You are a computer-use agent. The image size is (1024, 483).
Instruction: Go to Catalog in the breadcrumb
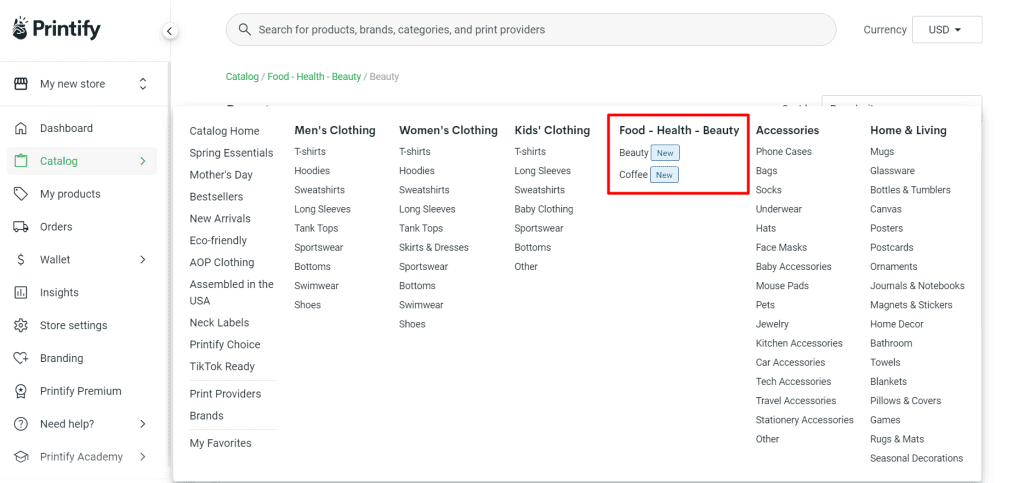[242, 76]
